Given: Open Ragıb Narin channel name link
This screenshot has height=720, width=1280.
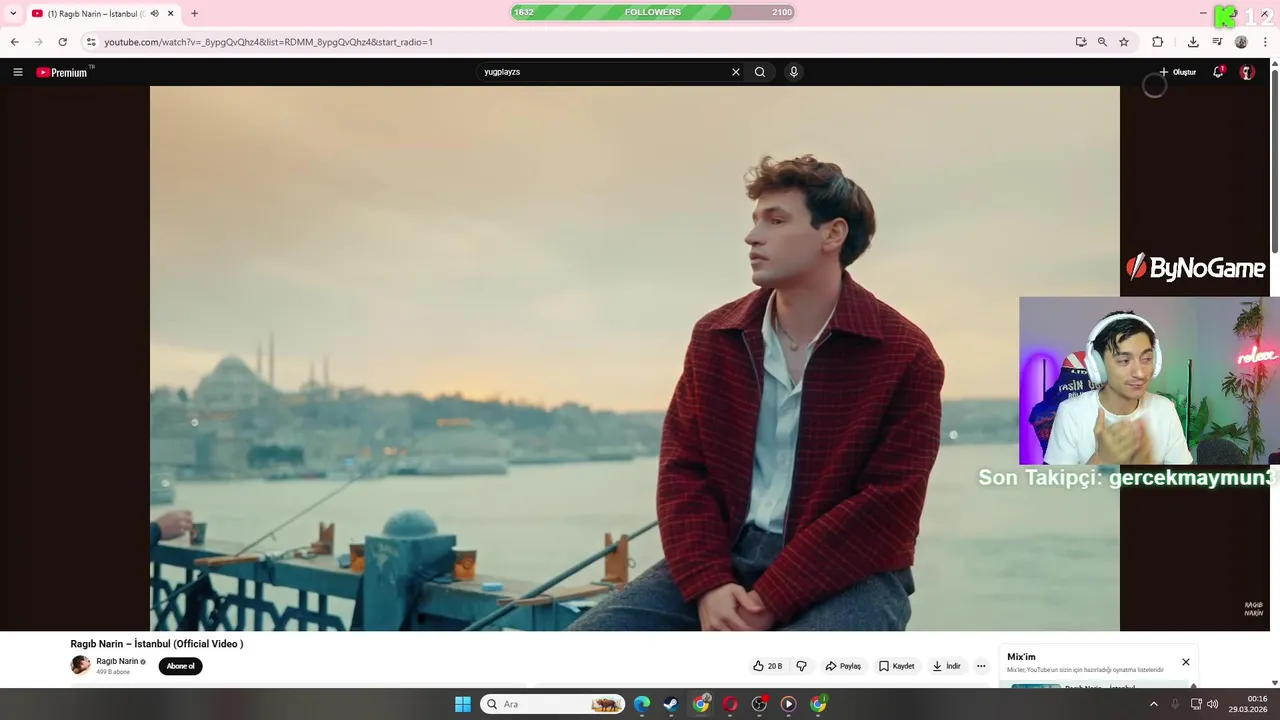Looking at the screenshot, I should pos(117,661).
